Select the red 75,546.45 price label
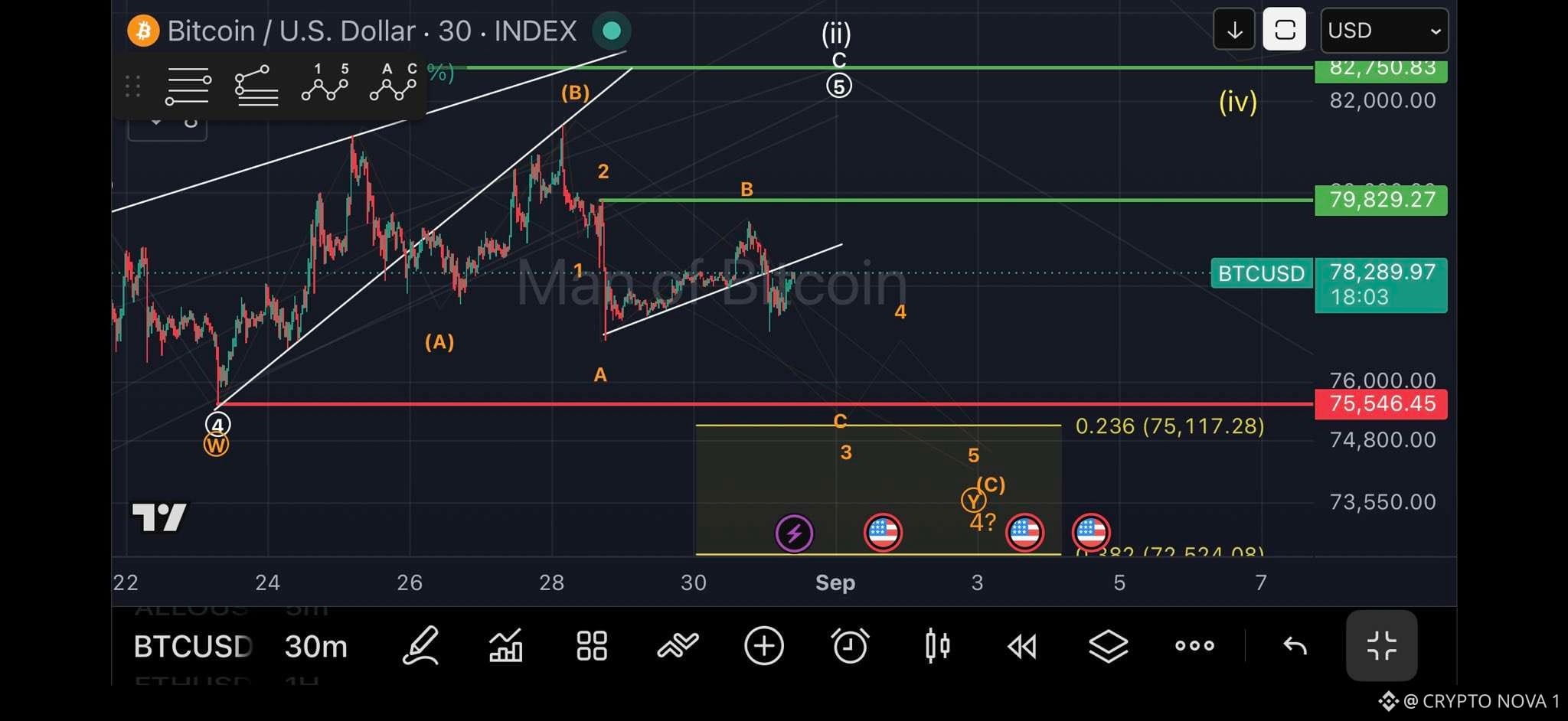Viewport: 1568px width, 721px height. (1381, 403)
